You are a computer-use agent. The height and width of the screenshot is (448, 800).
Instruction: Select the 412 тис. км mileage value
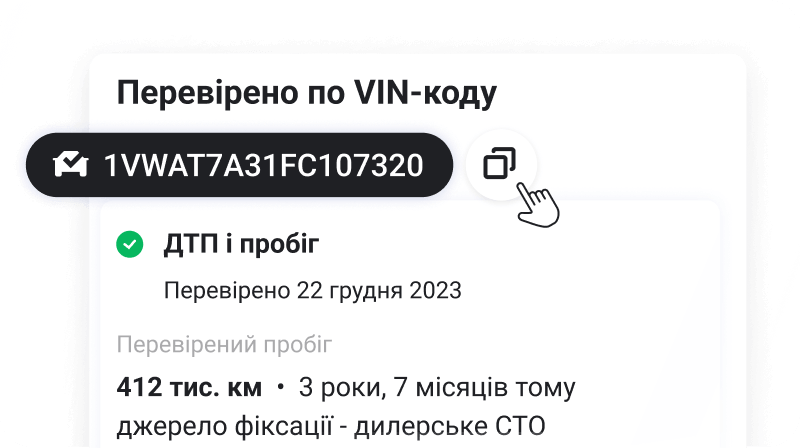pos(189,387)
